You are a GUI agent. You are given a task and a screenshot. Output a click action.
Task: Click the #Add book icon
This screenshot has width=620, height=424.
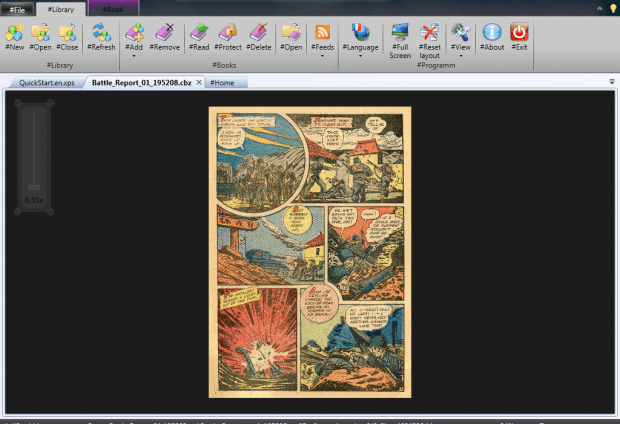[134, 33]
